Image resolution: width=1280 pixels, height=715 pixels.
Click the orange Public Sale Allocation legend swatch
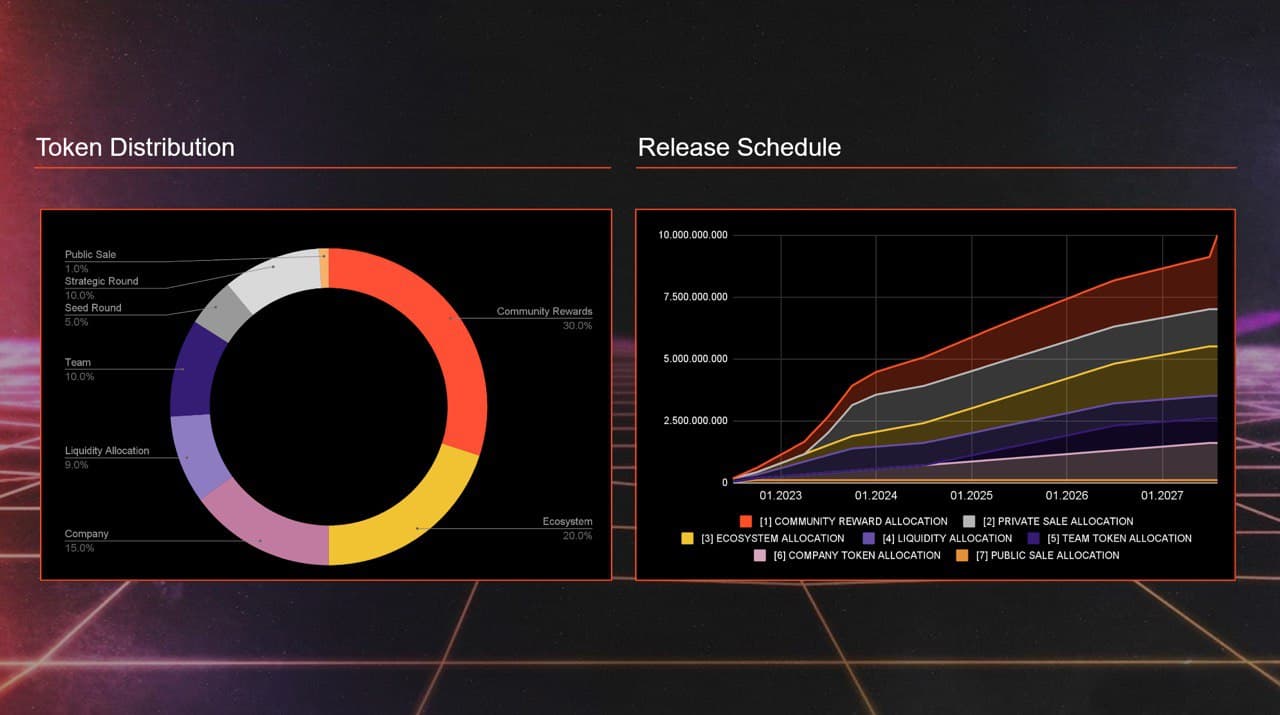962,555
